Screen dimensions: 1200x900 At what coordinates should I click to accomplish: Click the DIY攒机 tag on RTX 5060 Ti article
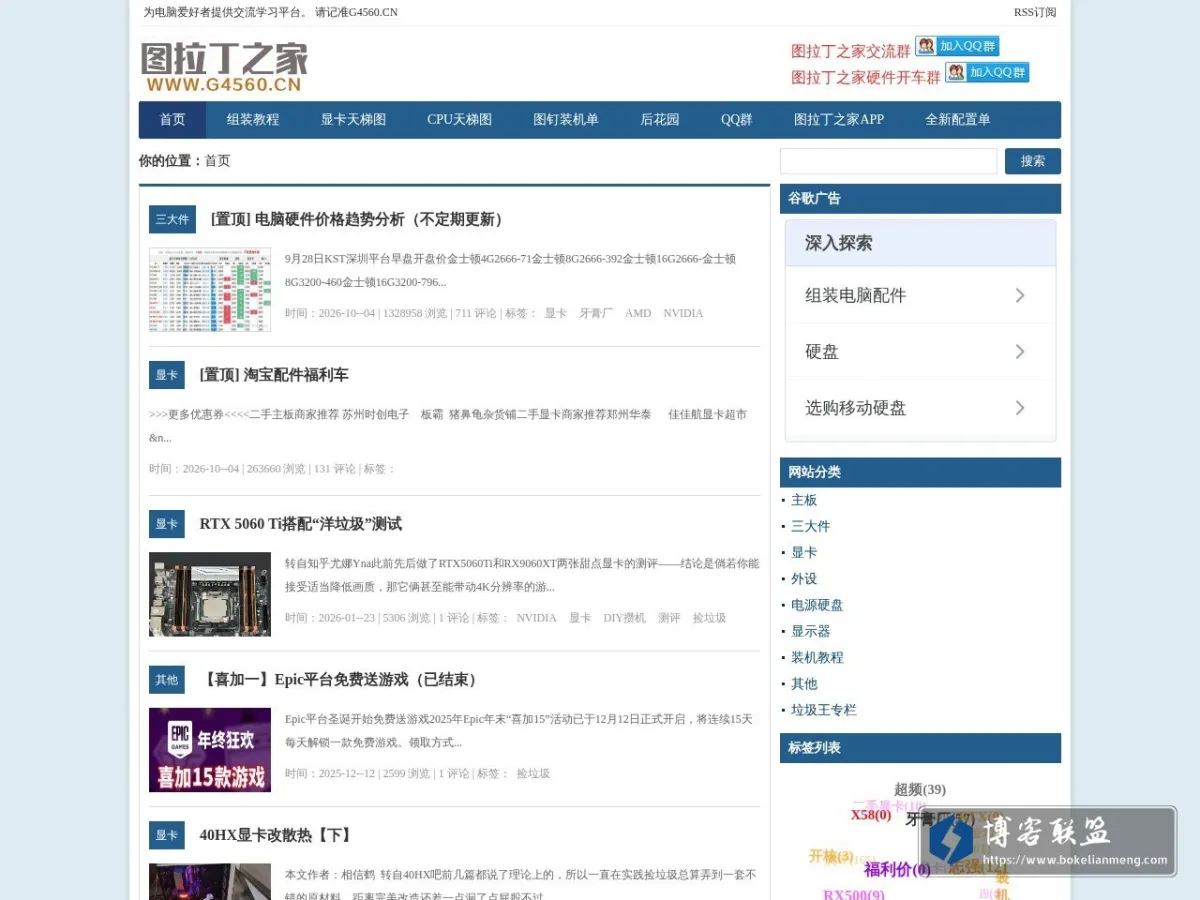pos(624,618)
